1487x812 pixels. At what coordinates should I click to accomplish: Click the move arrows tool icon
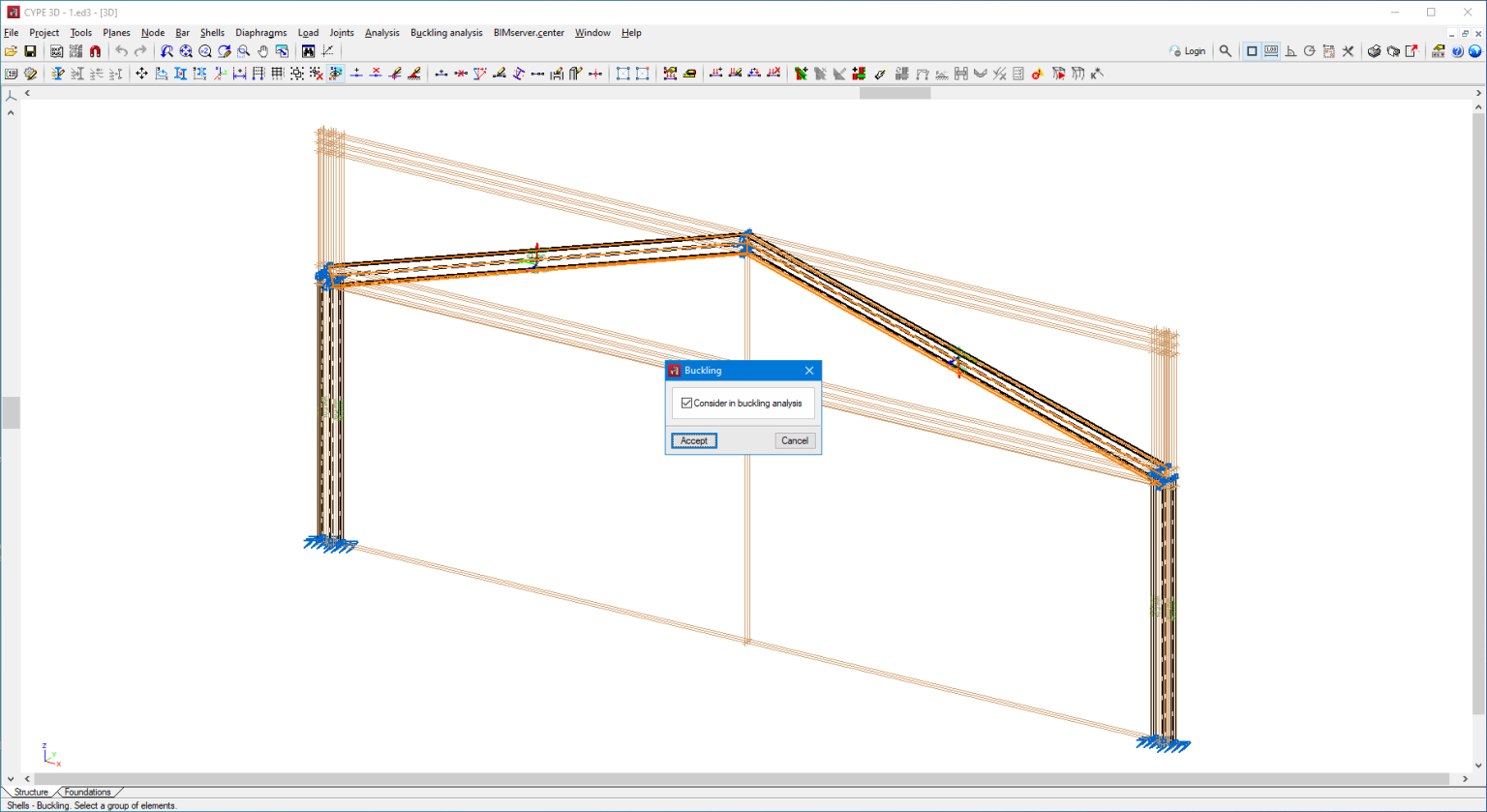coord(141,74)
